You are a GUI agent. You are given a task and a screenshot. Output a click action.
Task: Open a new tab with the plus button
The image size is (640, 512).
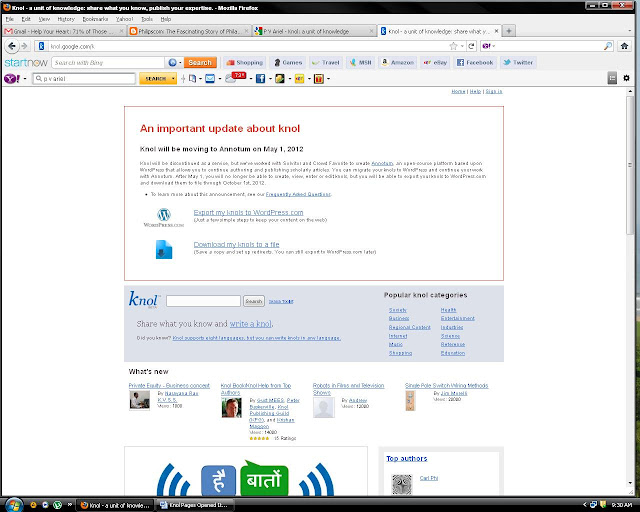[x=509, y=31]
